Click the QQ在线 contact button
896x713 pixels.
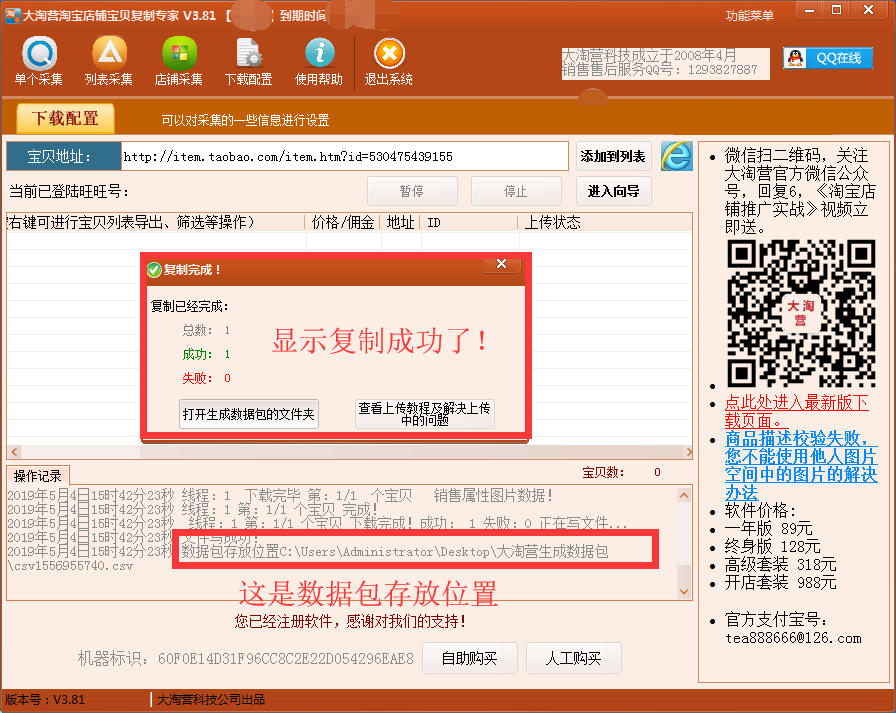pos(828,58)
